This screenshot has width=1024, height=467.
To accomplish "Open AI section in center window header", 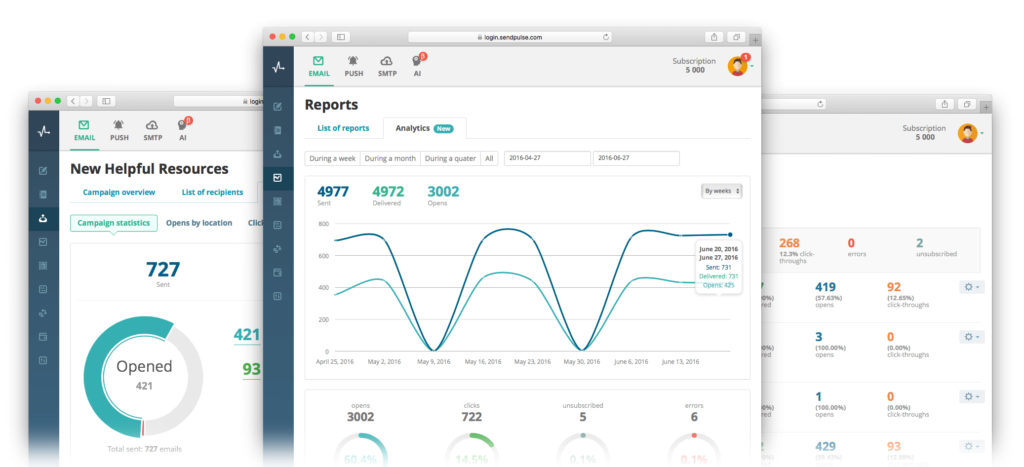I will coord(417,67).
